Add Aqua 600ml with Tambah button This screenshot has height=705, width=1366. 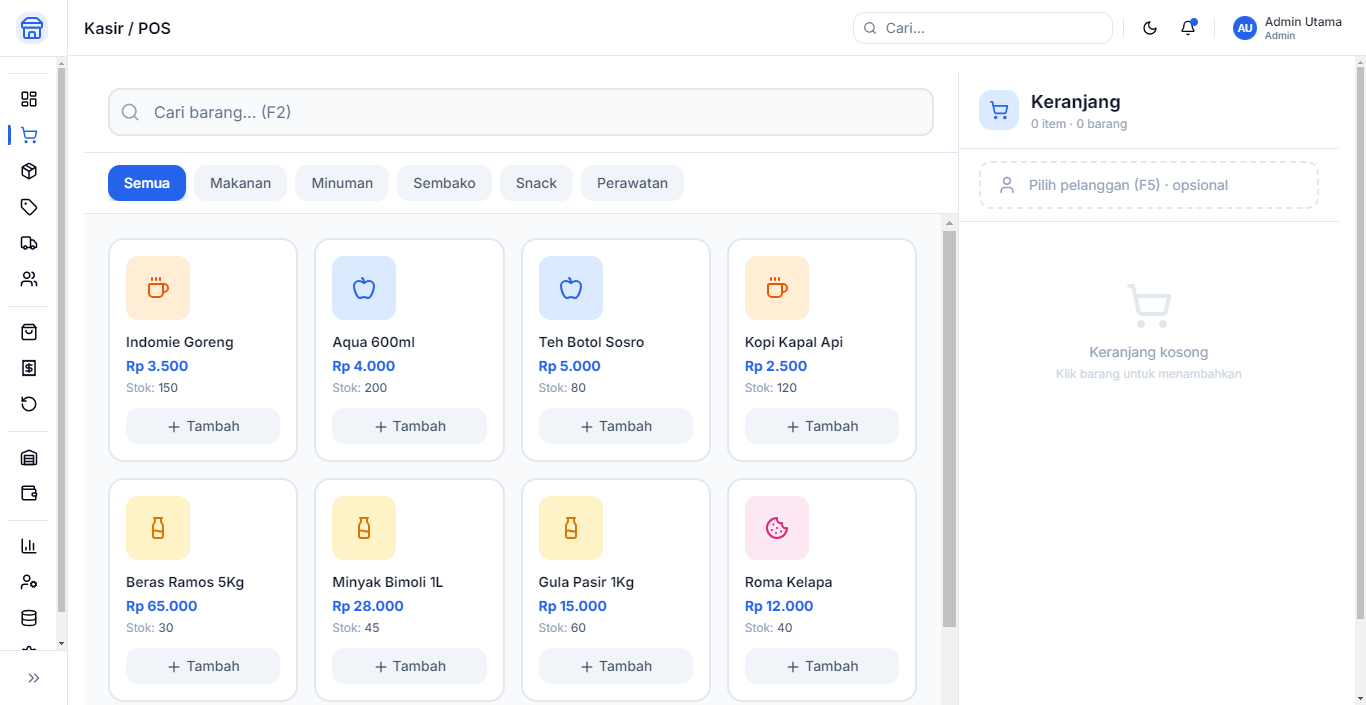[409, 426]
